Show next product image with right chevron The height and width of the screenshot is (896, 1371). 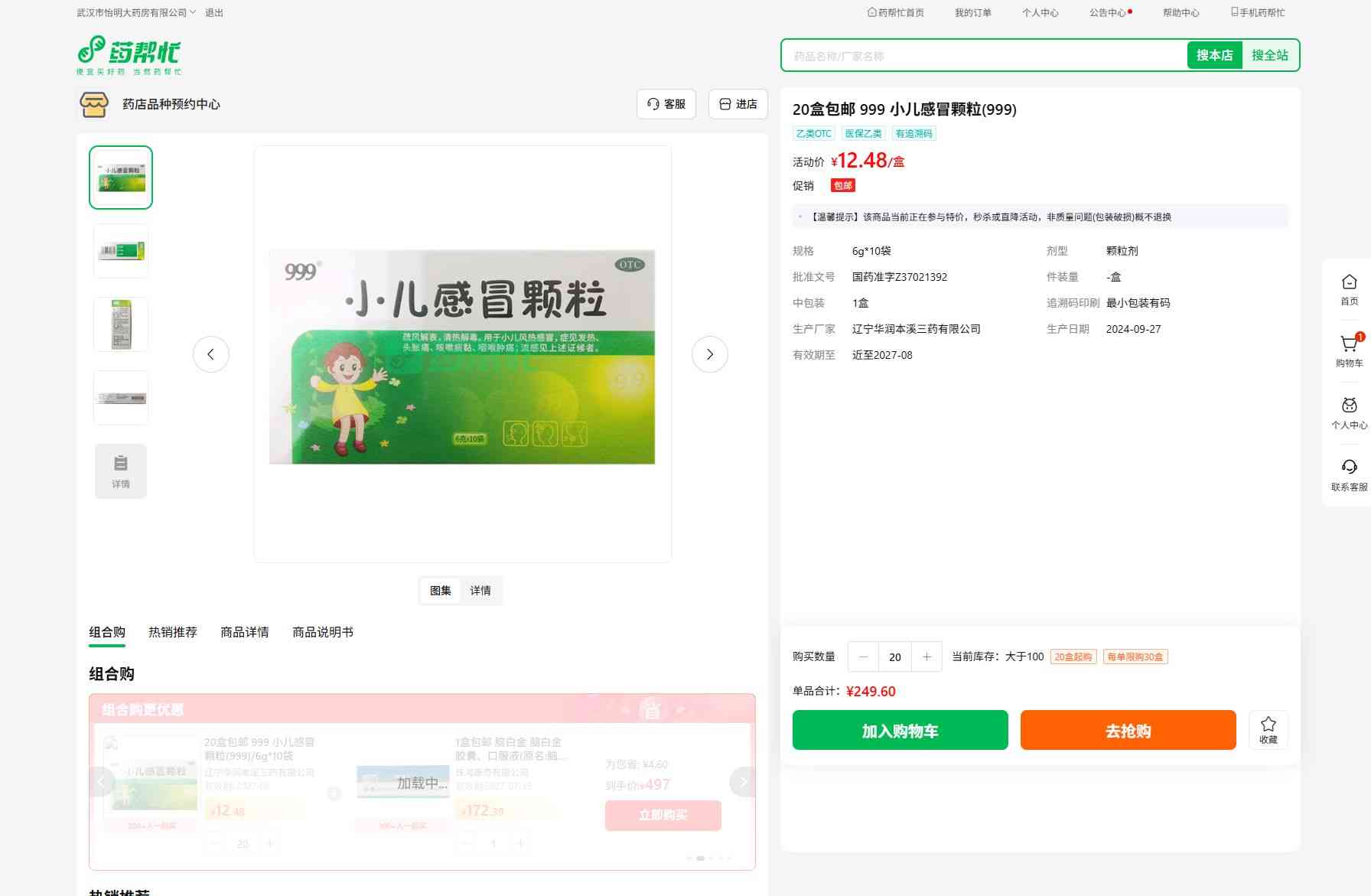pyautogui.click(x=709, y=354)
